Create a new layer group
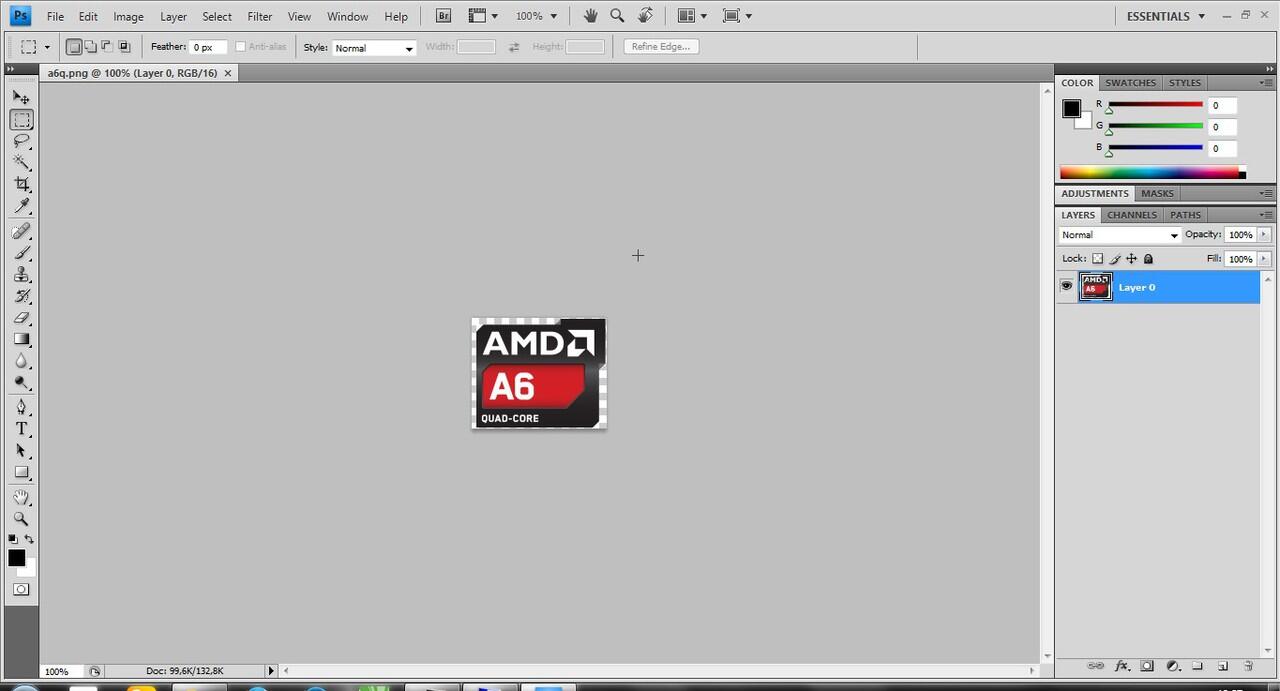 1198,666
